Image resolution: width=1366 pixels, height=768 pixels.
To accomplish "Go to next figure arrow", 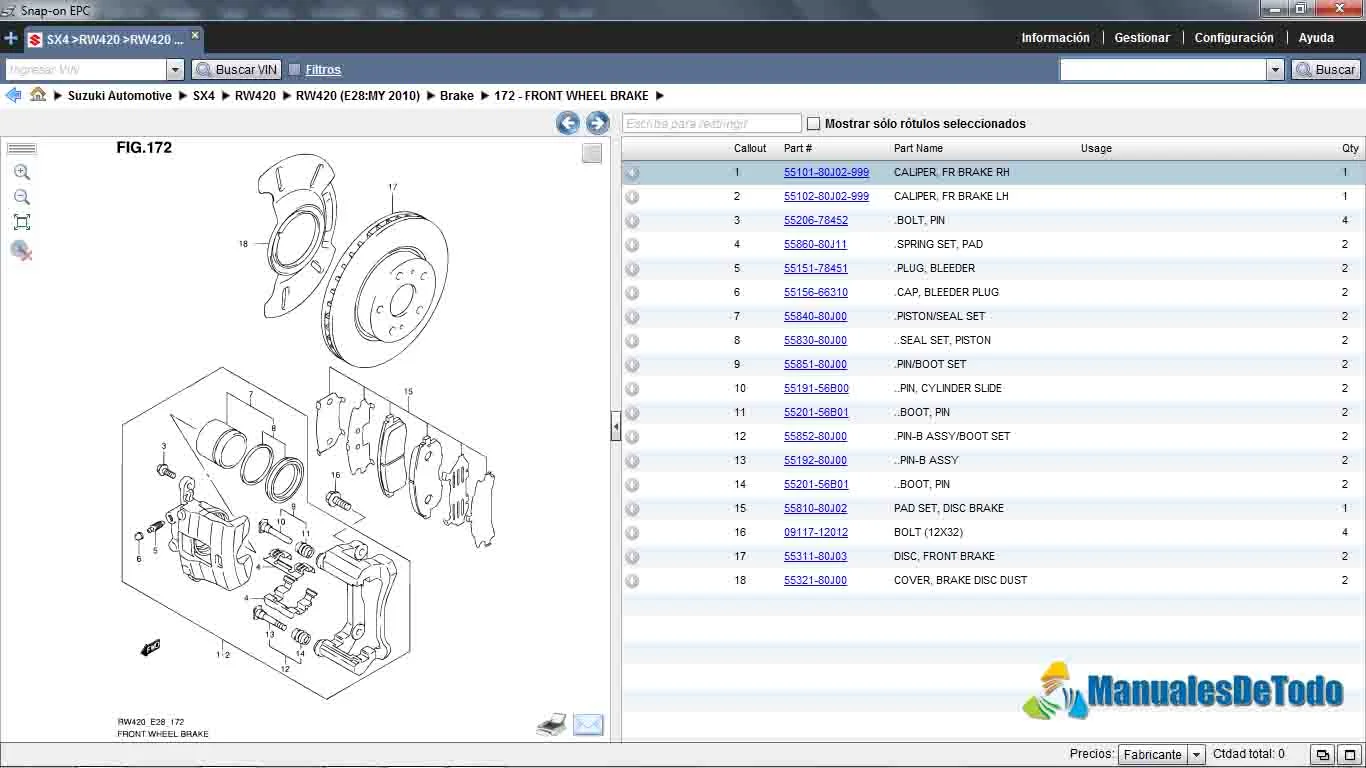I will [597, 123].
